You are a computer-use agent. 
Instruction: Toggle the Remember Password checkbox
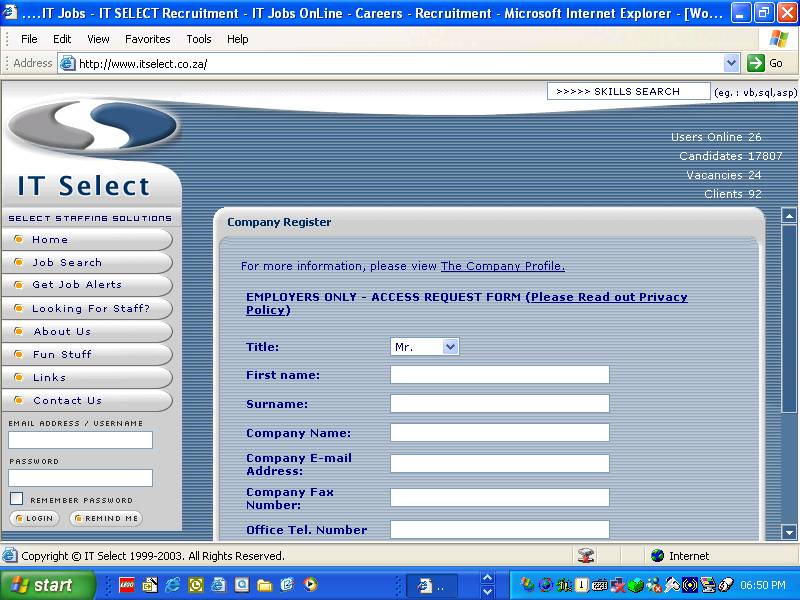coord(16,499)
